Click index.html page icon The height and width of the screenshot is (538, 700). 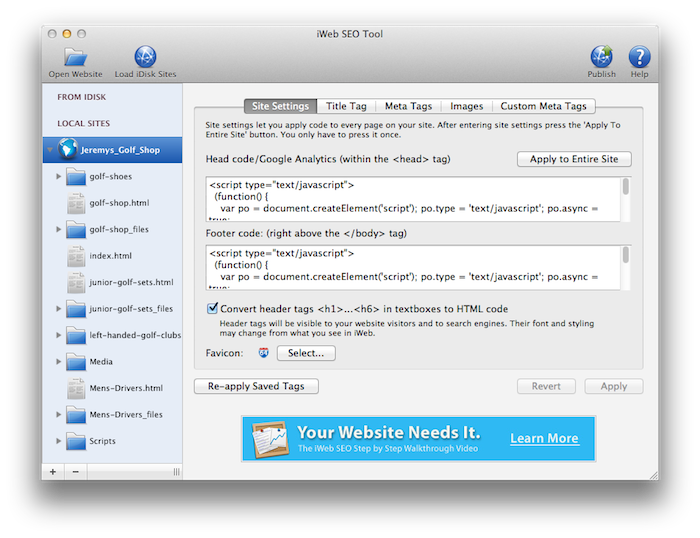[x=76, y=256]
